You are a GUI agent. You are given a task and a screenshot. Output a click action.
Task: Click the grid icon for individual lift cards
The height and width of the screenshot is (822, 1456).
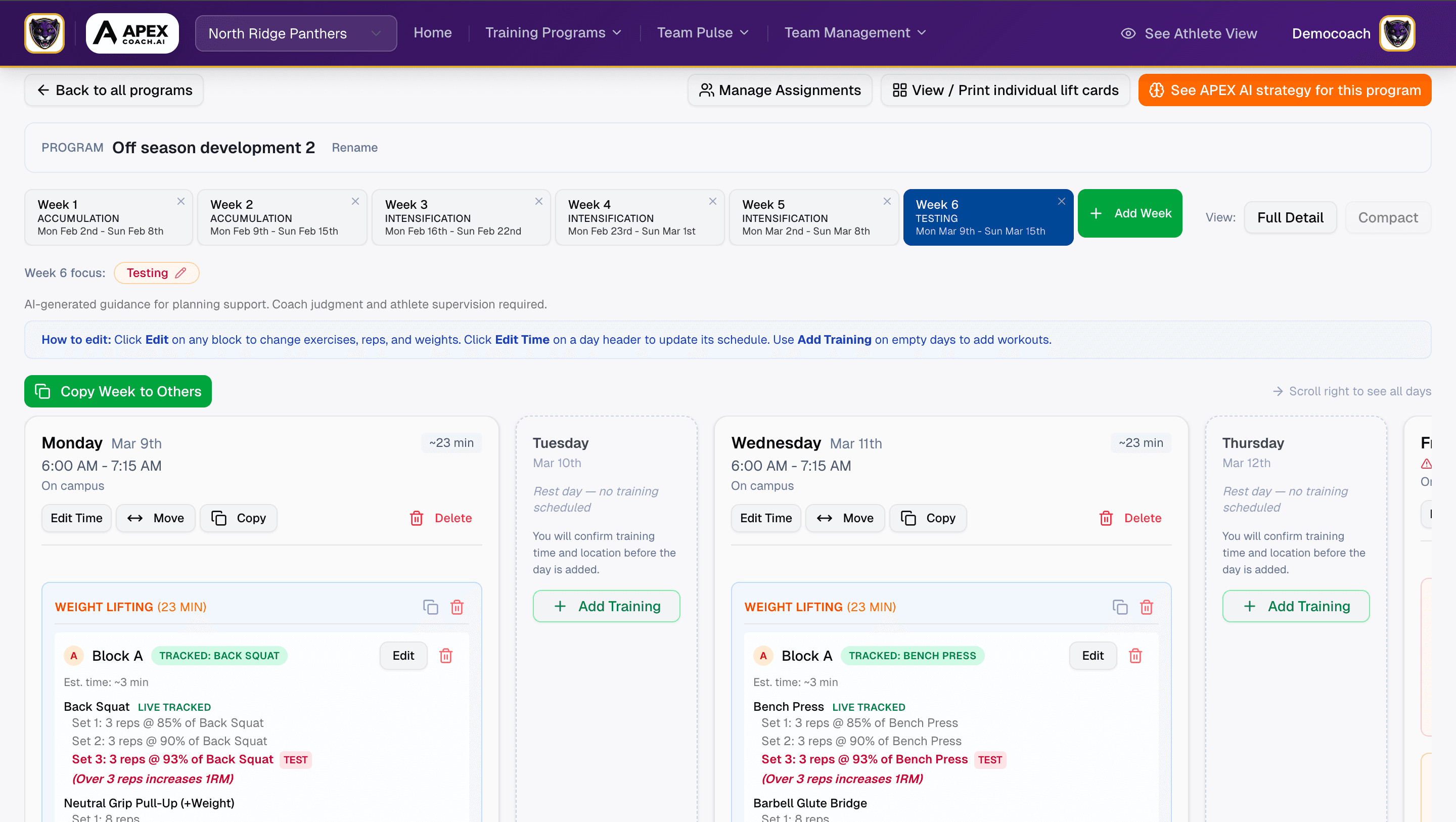tap(899, 89)
